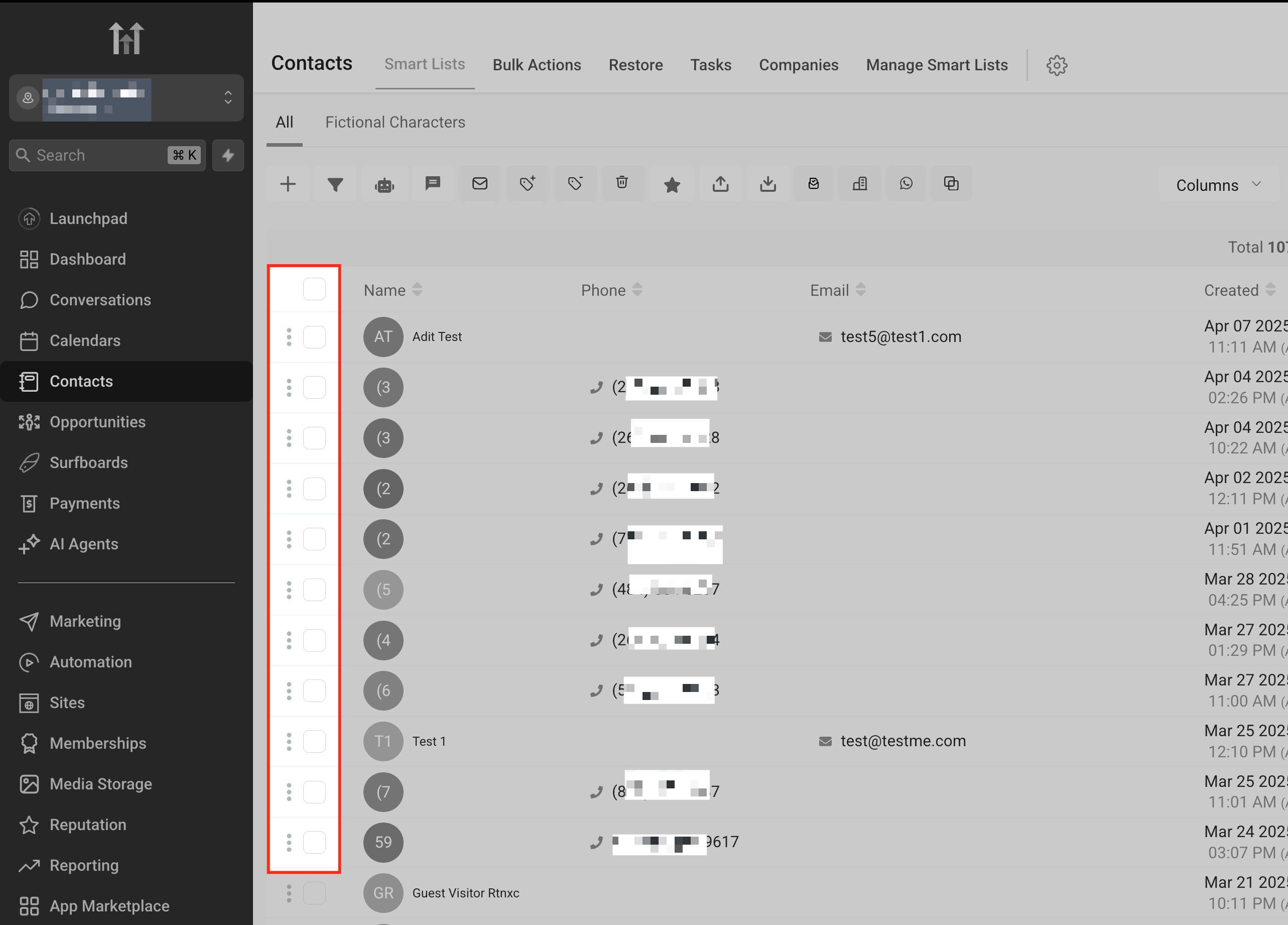This screenshot has height=925, width=1288.
Task: Click the add tag icon
Action: 528,183
